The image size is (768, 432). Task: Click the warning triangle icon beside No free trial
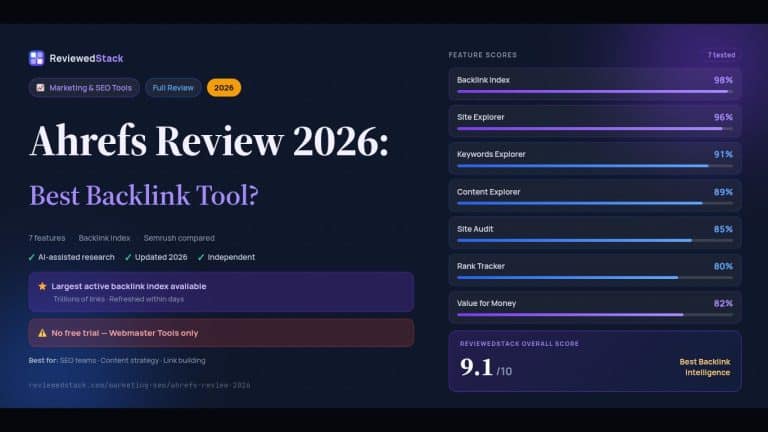pos(42,333)
